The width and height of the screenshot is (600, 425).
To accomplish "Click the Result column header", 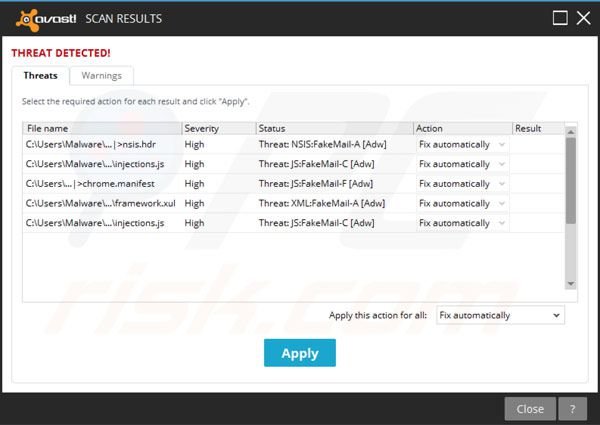I will click(538, 129).
